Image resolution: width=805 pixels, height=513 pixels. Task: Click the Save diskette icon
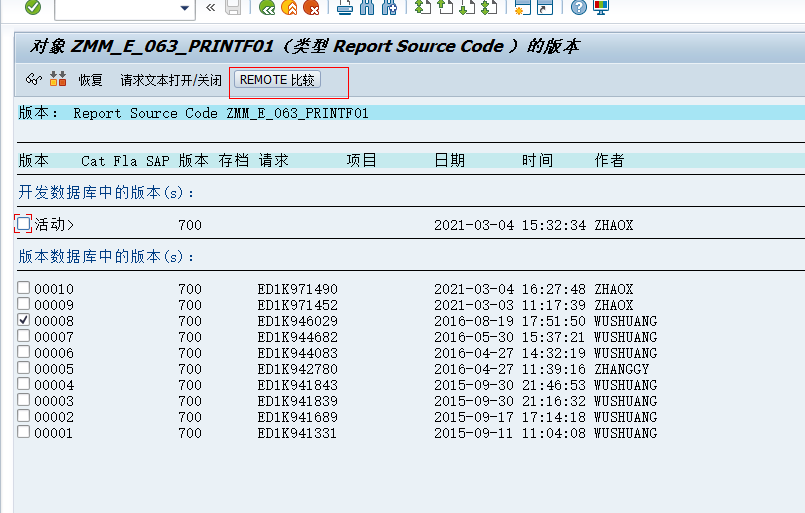[233, 7]
